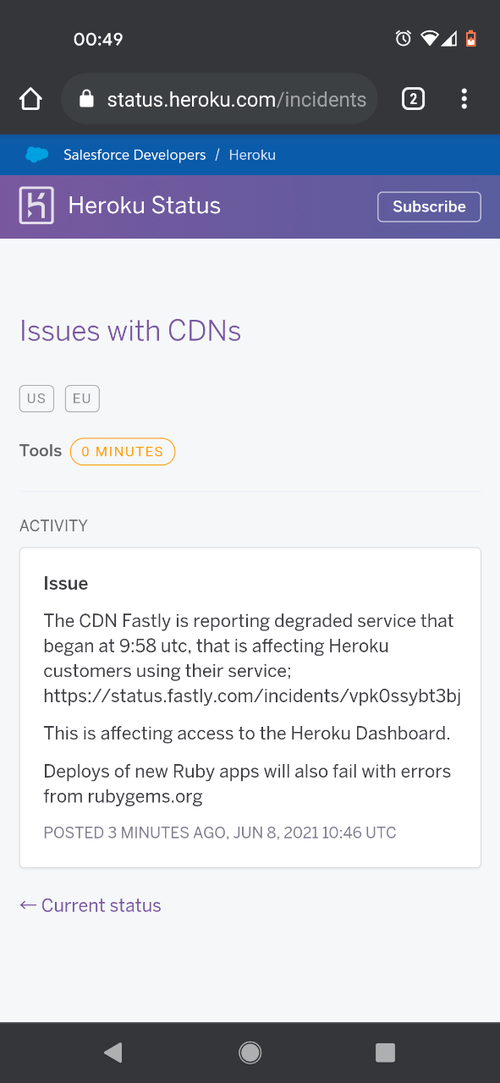
Task: Tap the alarm icon in the status bar
Action: 403,39
